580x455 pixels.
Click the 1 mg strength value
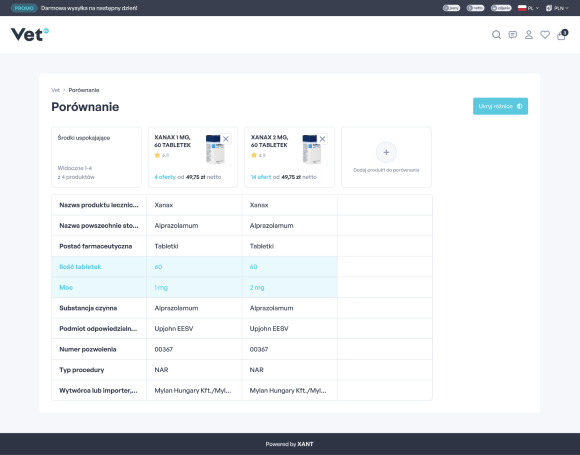[x=161, y=287]
